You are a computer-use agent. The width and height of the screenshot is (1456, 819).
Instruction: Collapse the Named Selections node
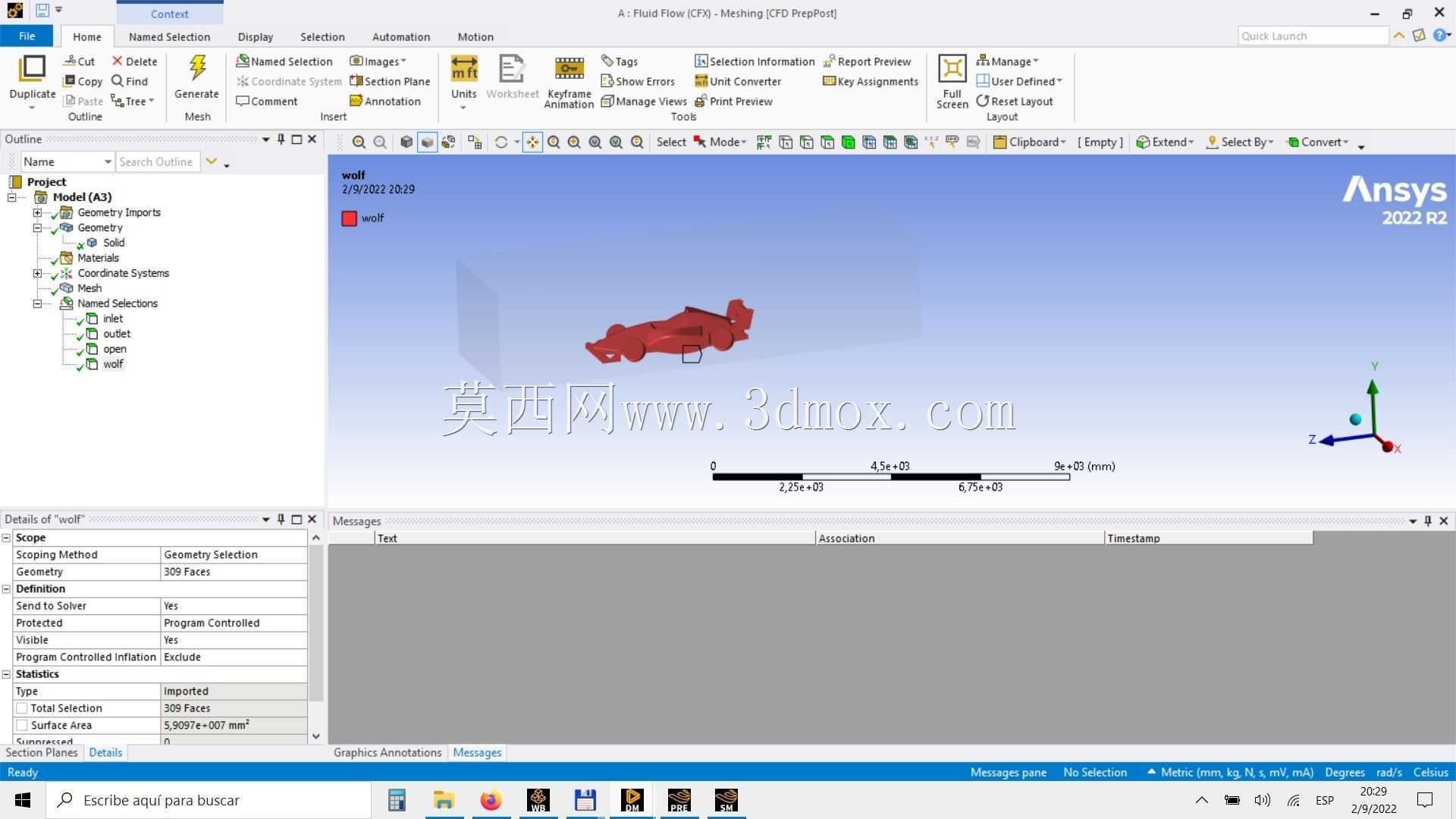pos(37,303)
